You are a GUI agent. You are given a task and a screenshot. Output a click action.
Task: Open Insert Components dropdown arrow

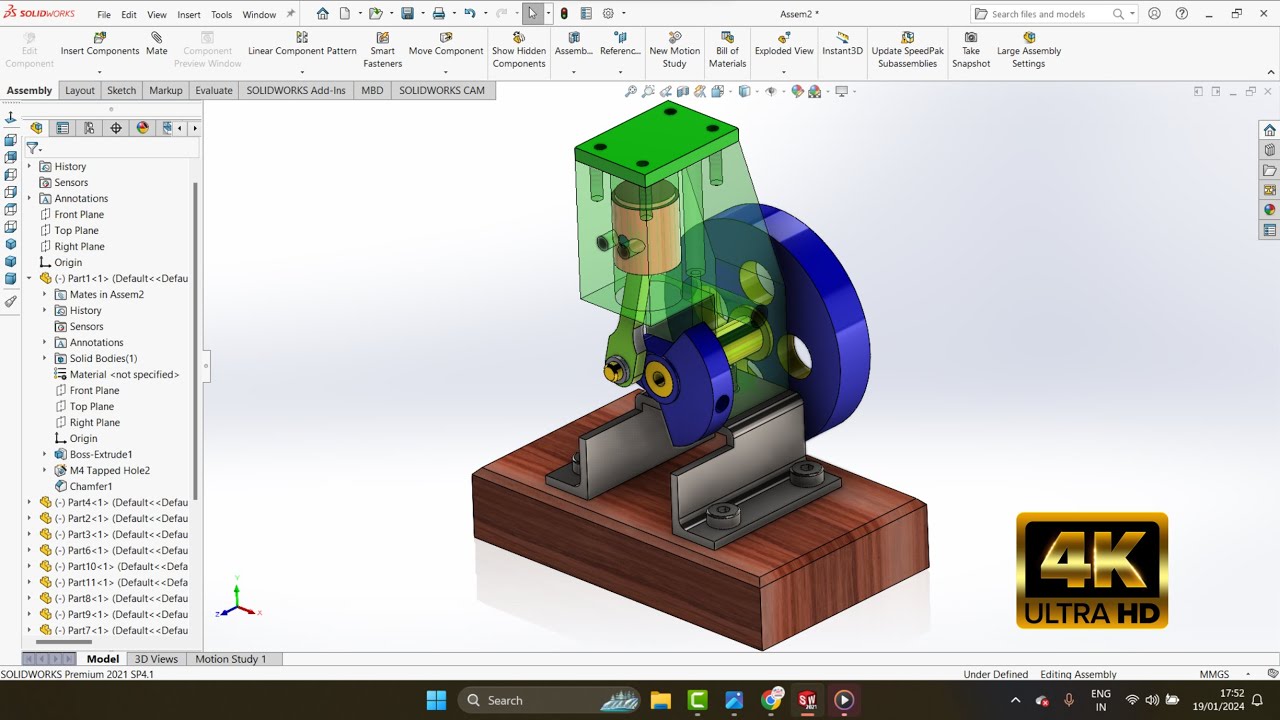click(99, 72)
